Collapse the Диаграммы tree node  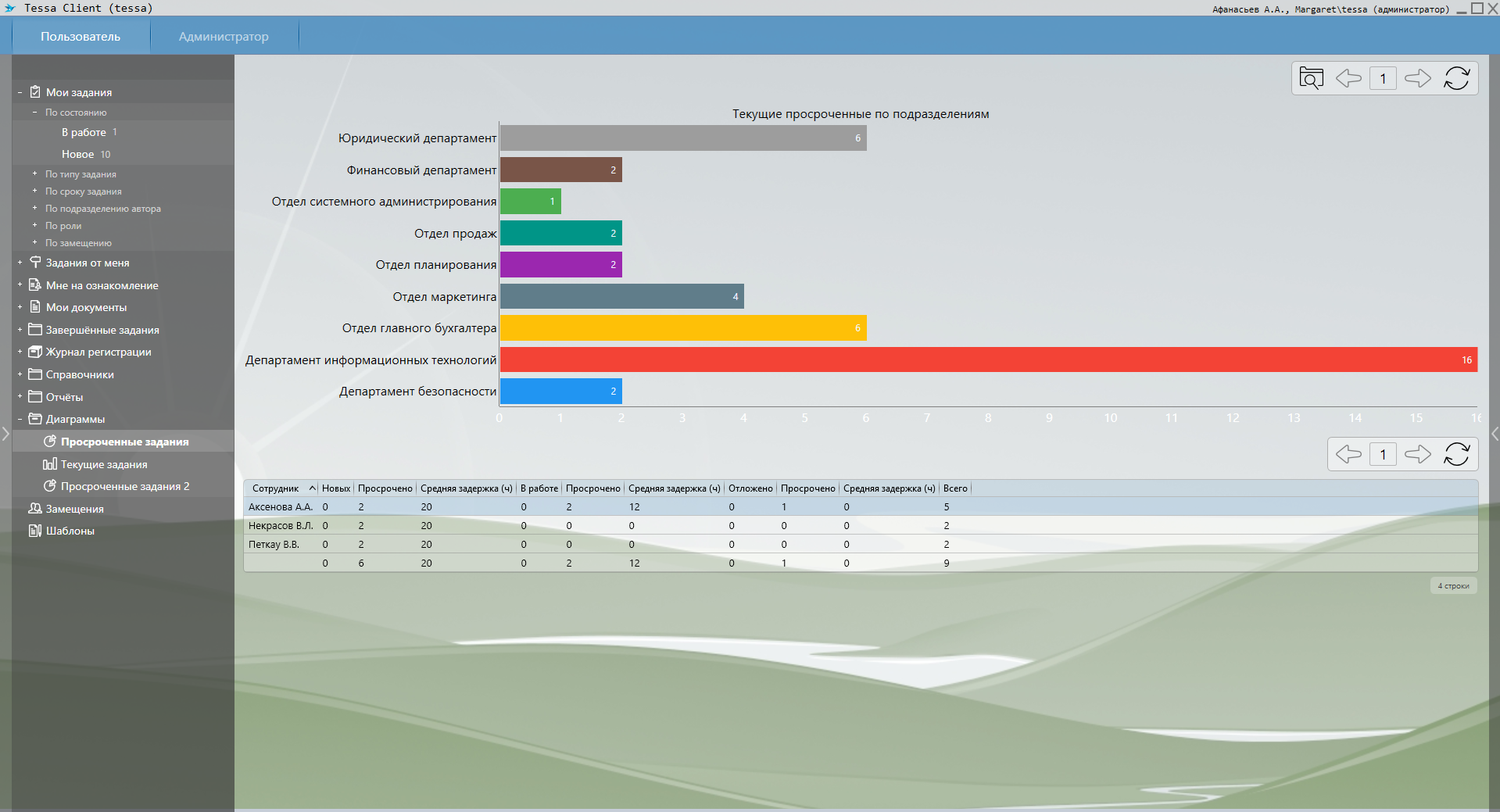[20, 419]
